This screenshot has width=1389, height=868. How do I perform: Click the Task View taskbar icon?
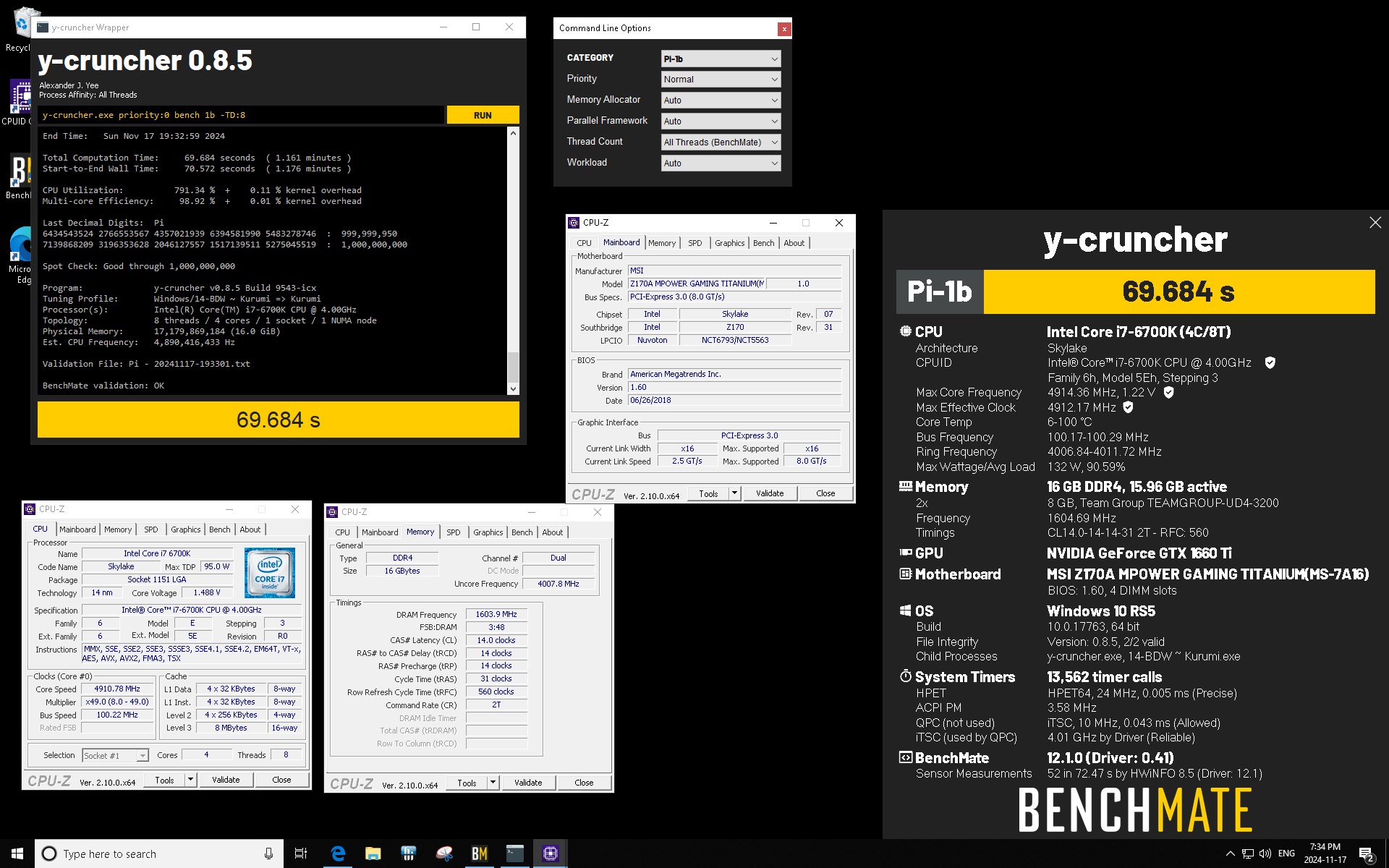tap(301, 854)
